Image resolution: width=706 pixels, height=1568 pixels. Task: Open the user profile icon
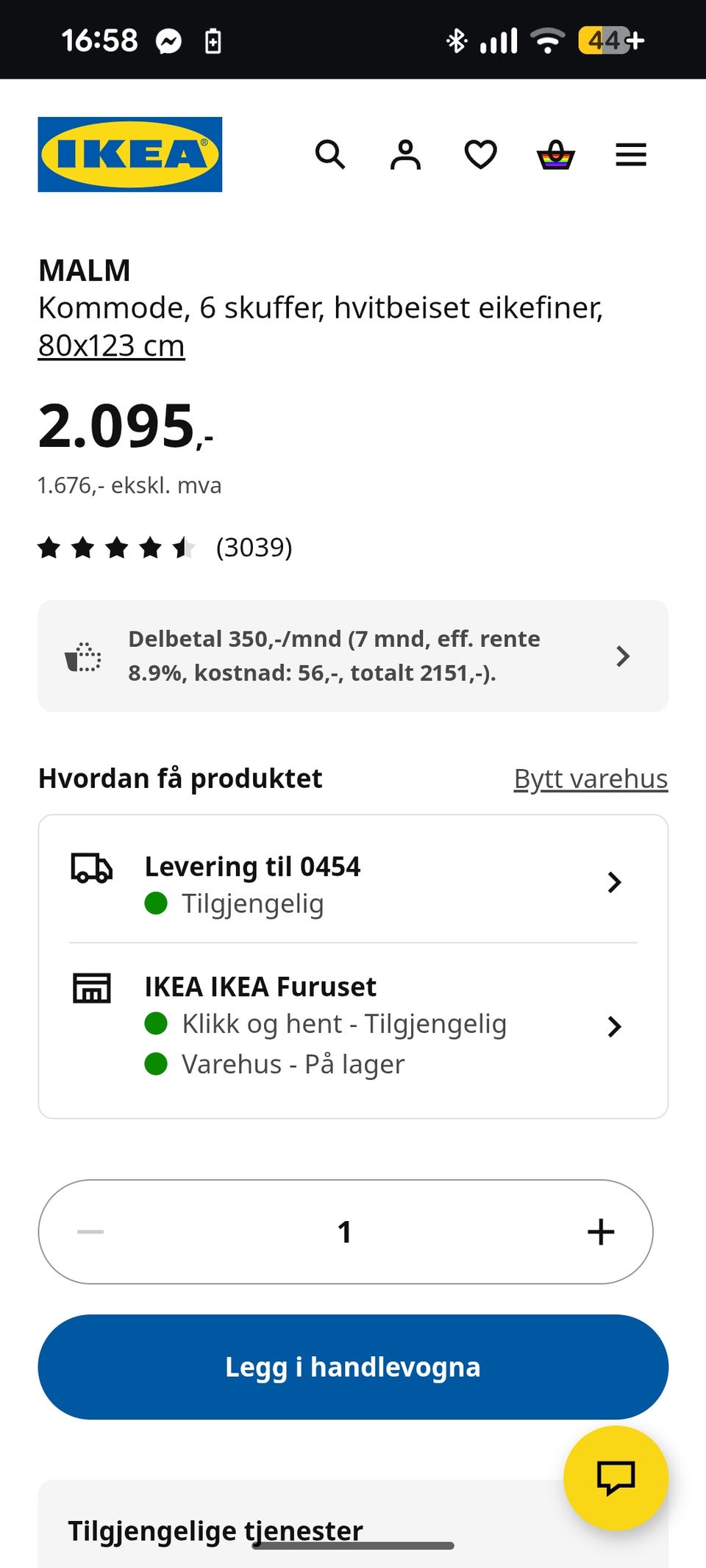(x=405, y=155)
